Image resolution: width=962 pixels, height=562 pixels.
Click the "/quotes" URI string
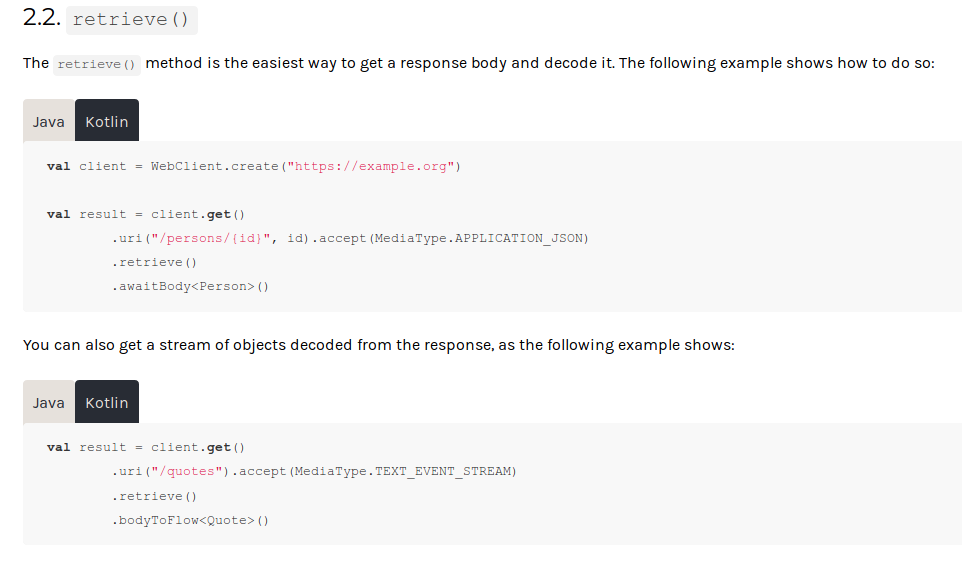pos(187,471)
